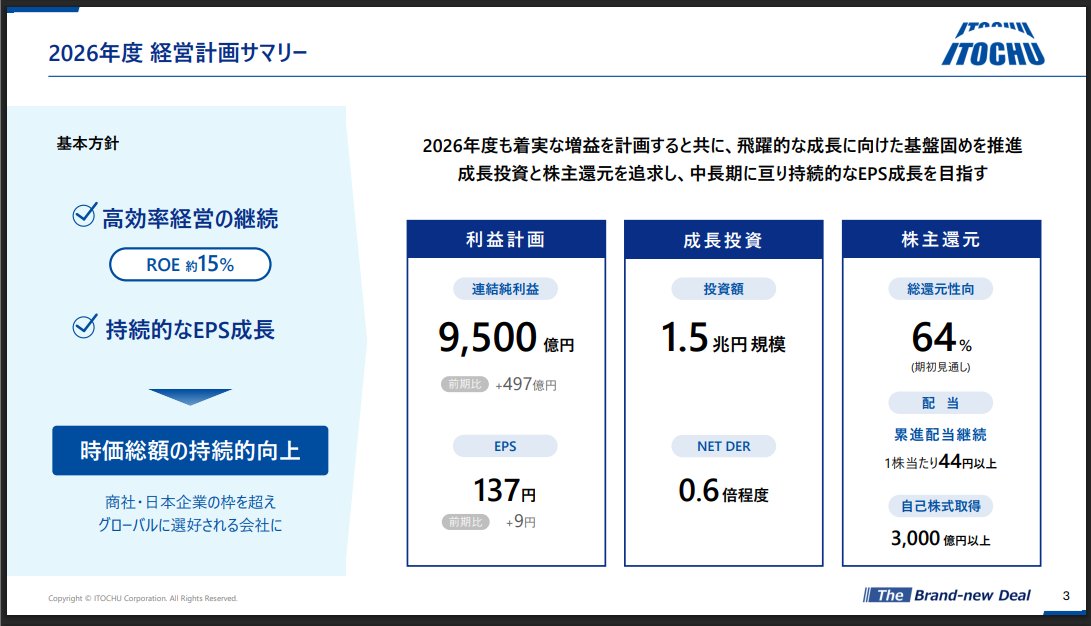Click The Brand-new Deal logo

tap(947, 595)
